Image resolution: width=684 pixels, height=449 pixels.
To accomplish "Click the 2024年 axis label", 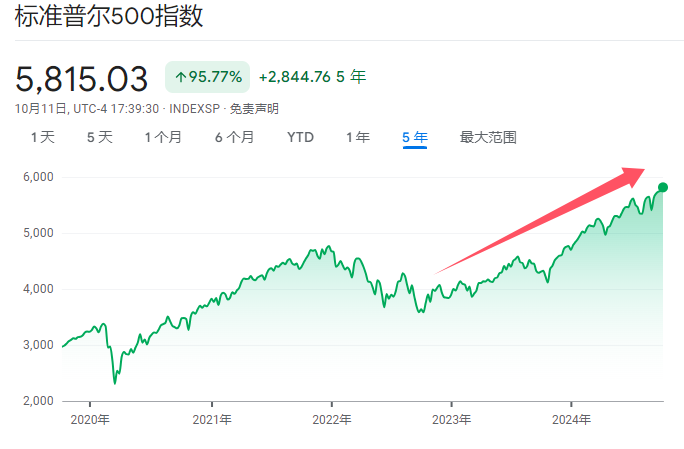I will 571,420.
